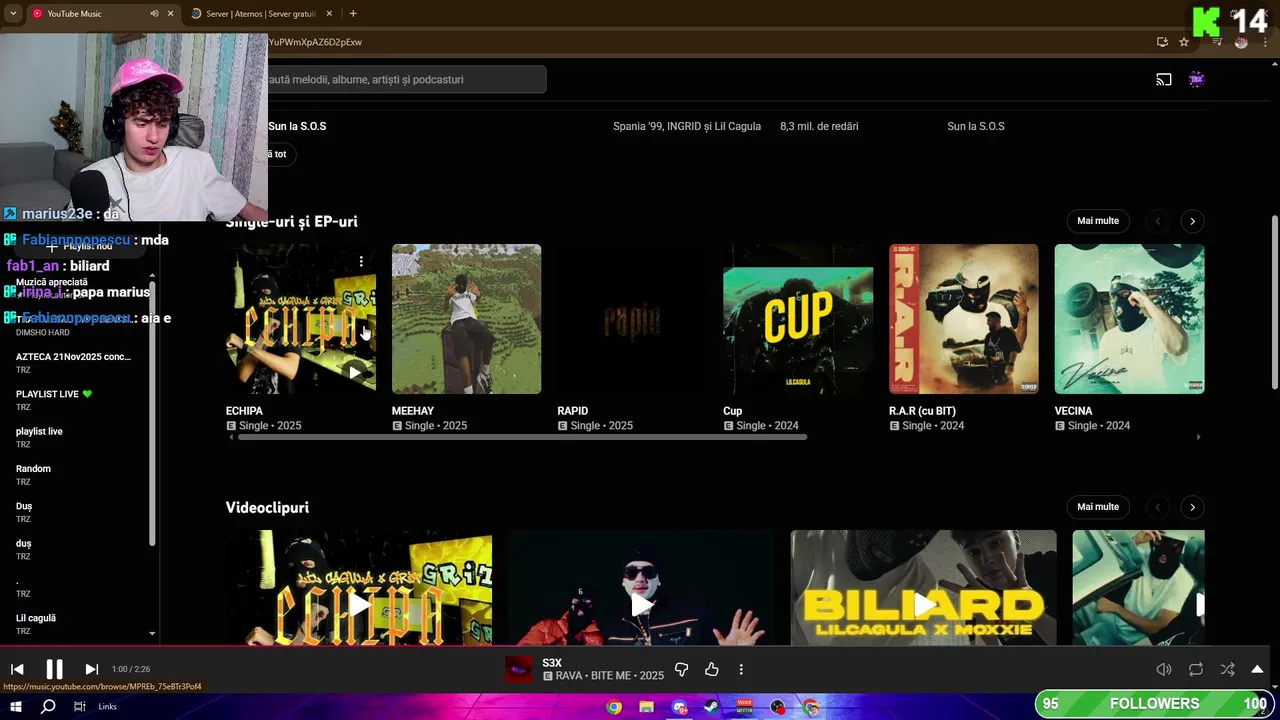This screenshot has width=1280, height=720.
Task: Bookmark this page with star icon
Action: pyautogui.click(x=1184, y=42)
